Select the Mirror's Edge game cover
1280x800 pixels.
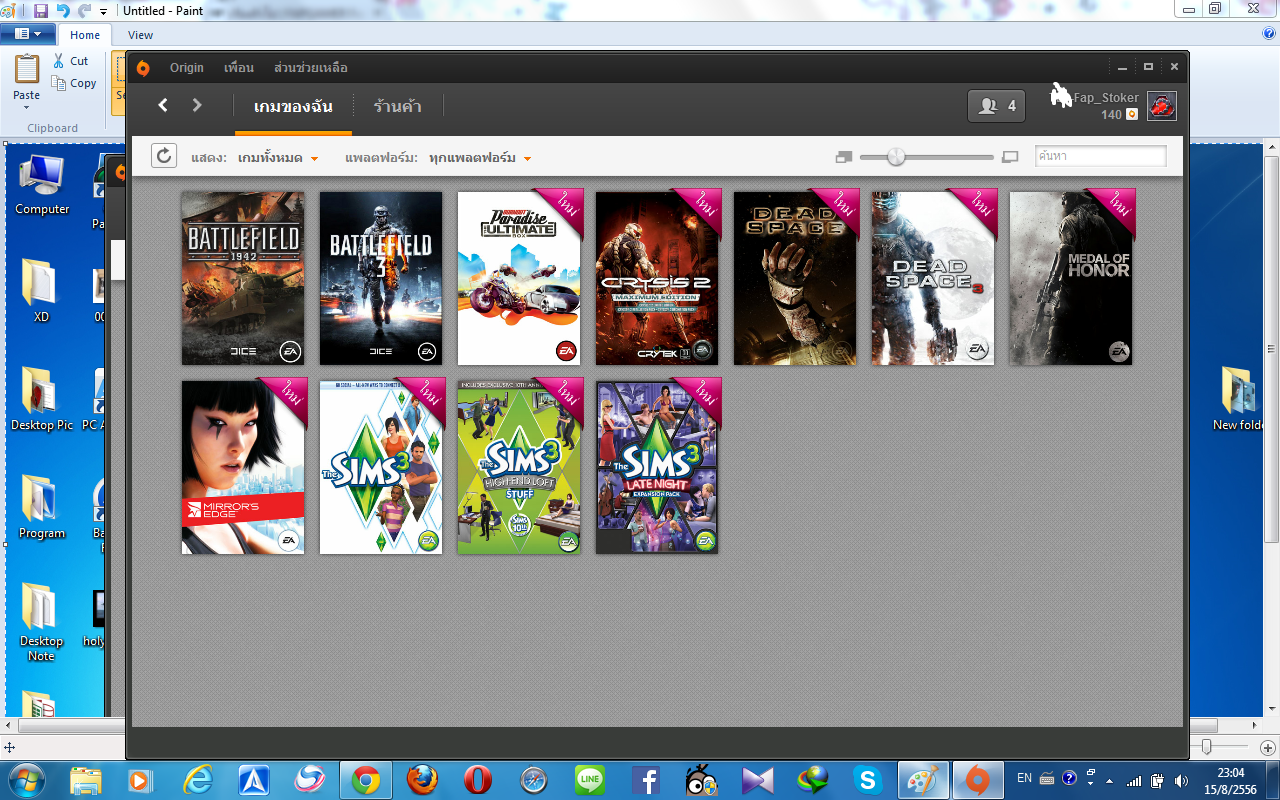pos(243,466)
